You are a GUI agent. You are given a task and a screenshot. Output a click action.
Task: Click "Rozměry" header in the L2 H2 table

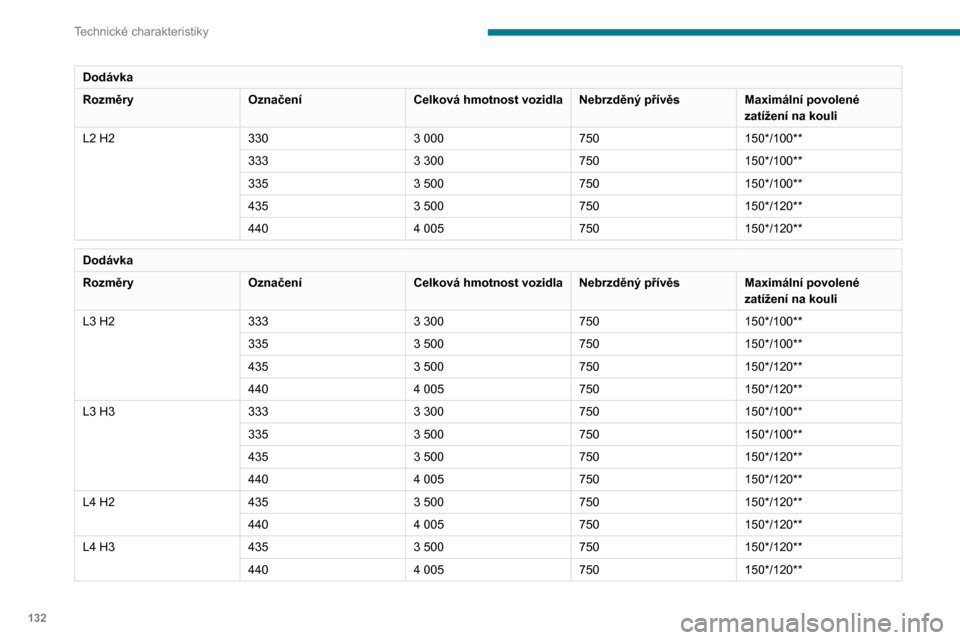(108, 100)
